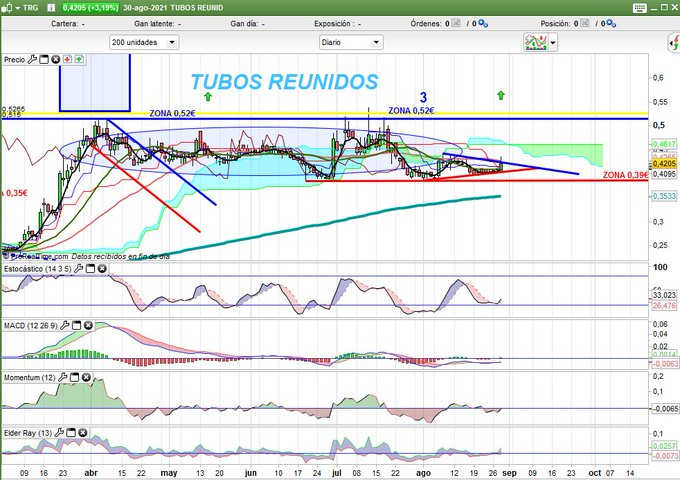
Task: Open MACD indicator settings wrench
Action: pyautogui.click(x=65, y=325)
